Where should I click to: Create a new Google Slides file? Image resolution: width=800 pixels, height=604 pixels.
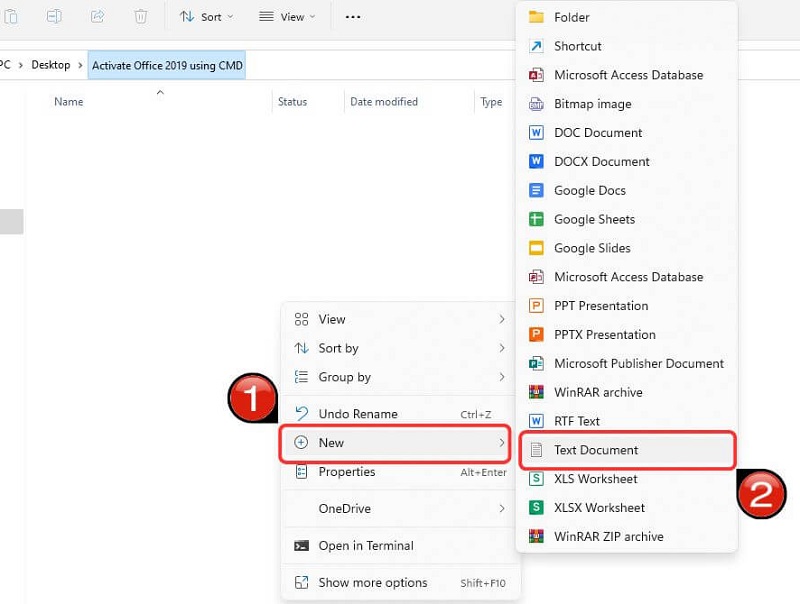(627, 248)
